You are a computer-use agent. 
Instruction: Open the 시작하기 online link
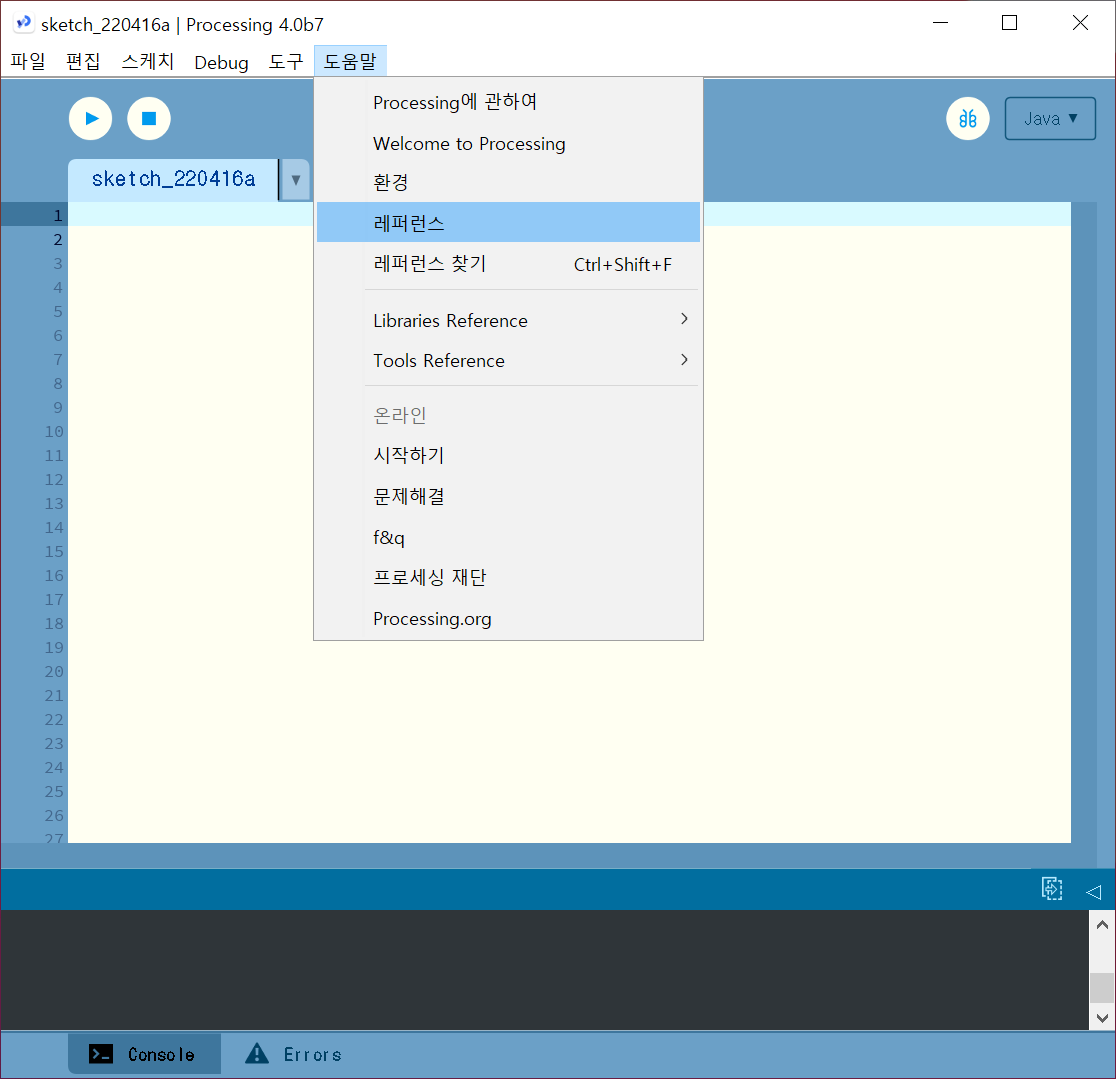508,456
